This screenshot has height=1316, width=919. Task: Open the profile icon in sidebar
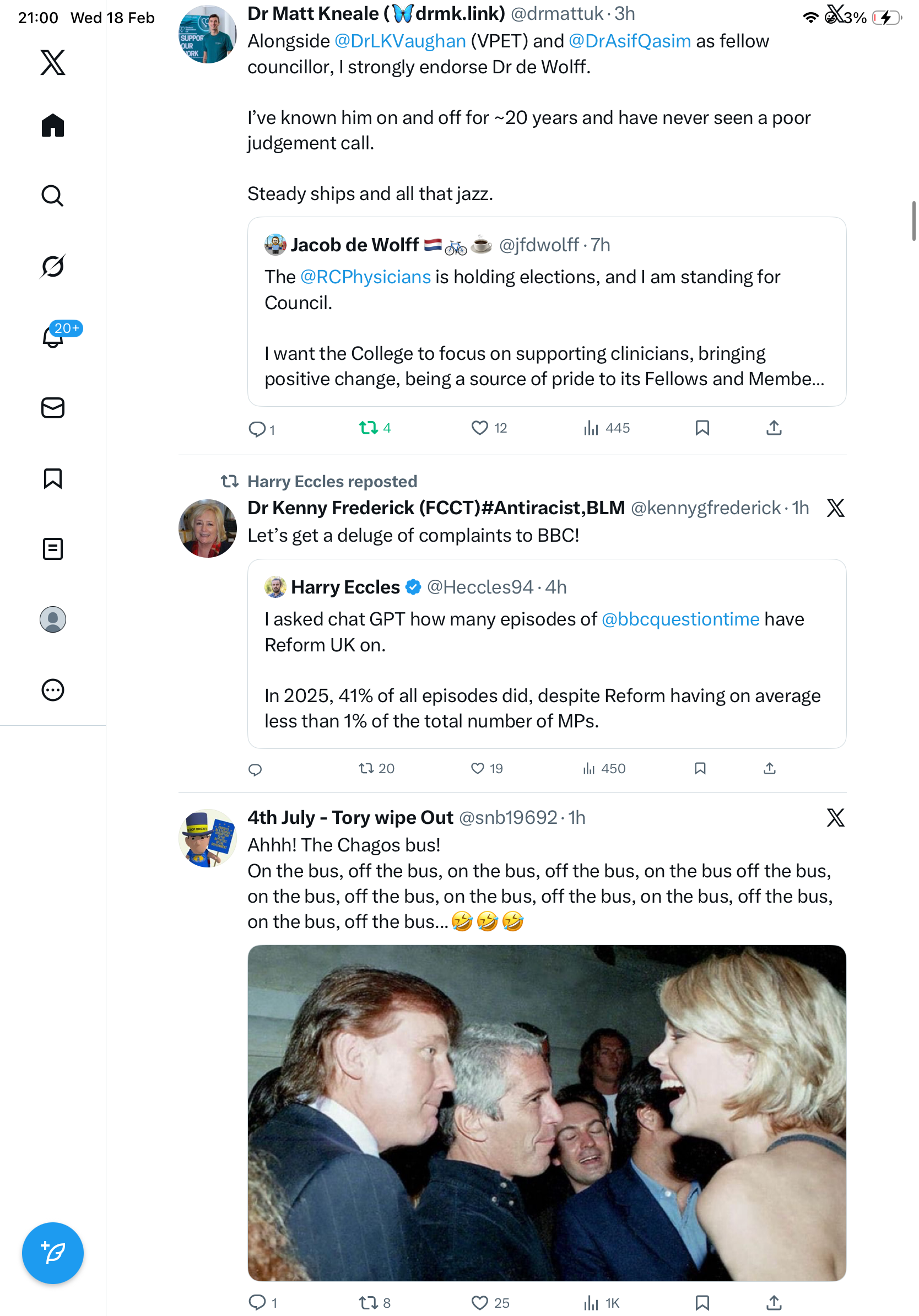click(x=53, y=619)
